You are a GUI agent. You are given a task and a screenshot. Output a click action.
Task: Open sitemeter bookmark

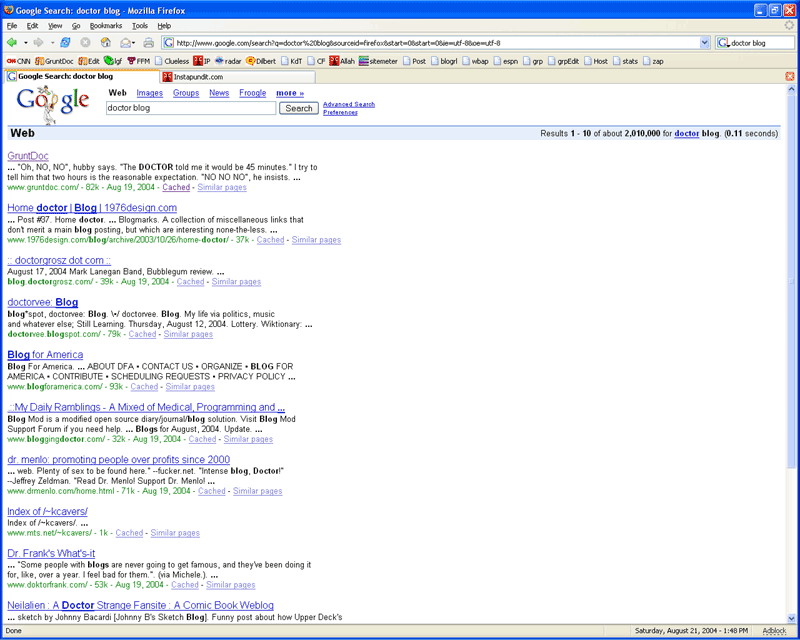378,61
